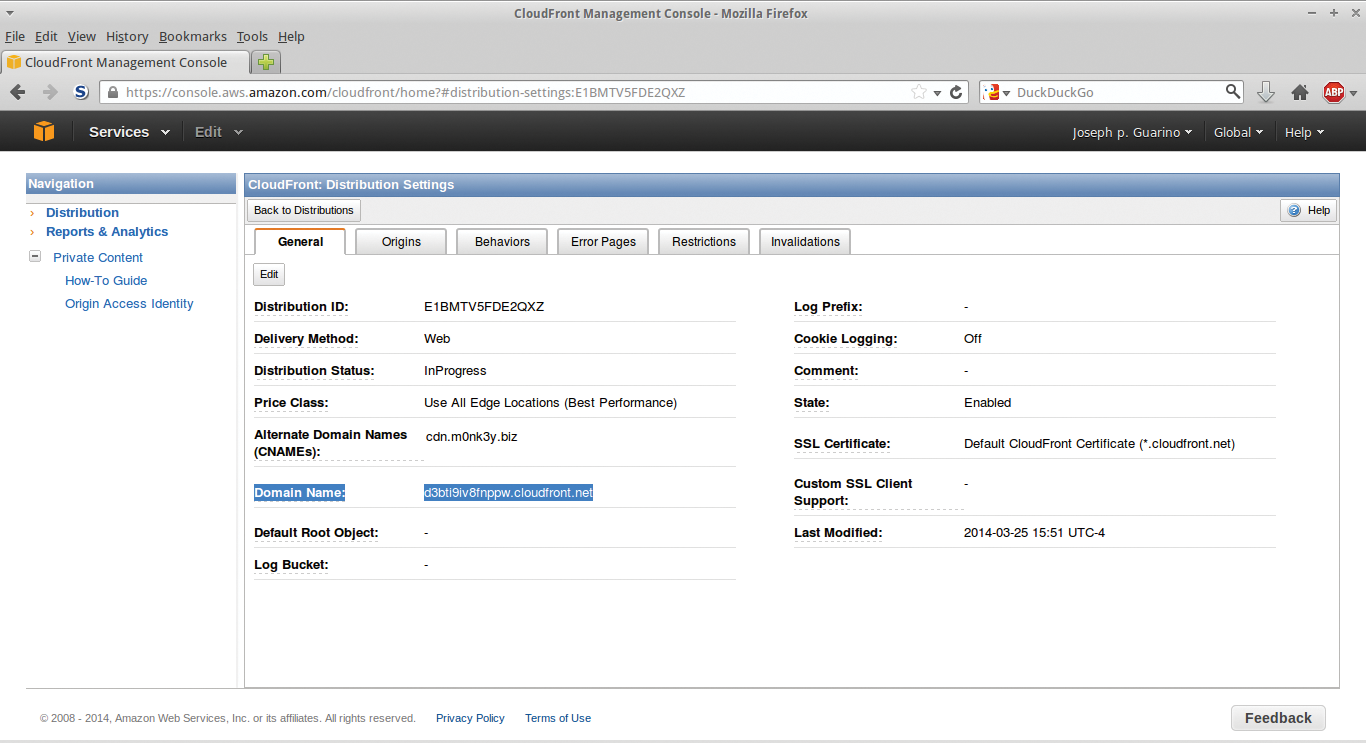This screenshot has width=1366, height=743.
Task: Click the Alternate Domain Names label
Action: (x=331, y=443)
